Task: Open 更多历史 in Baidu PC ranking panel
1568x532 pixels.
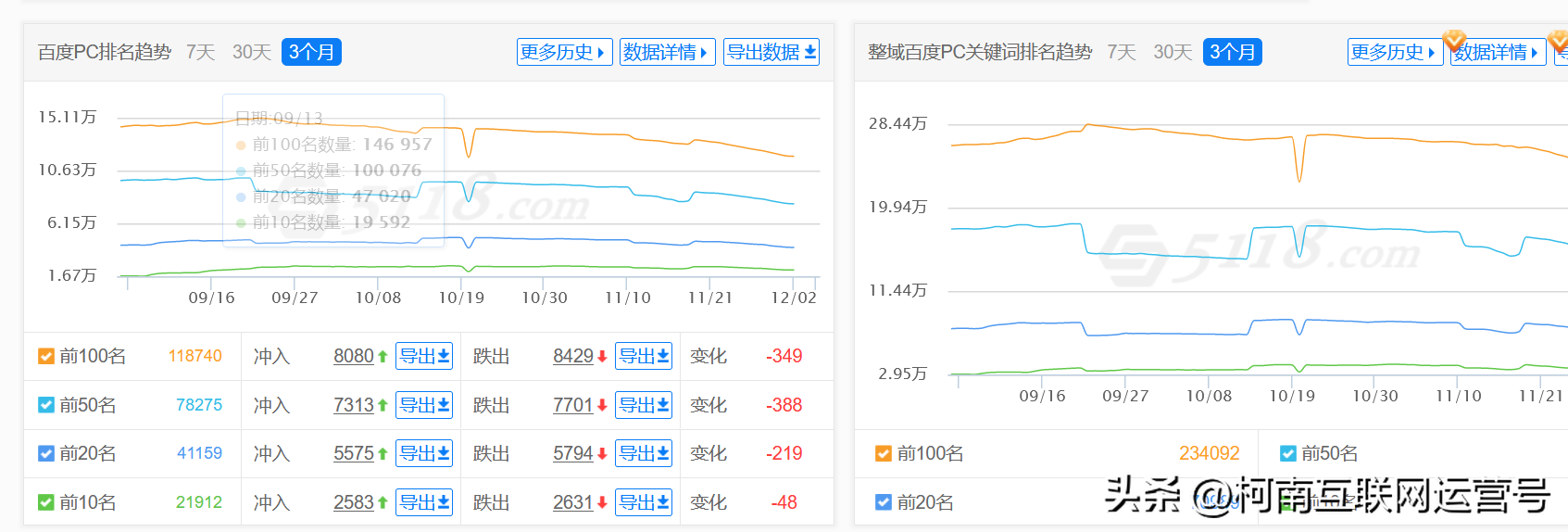Action: (564, 52)
